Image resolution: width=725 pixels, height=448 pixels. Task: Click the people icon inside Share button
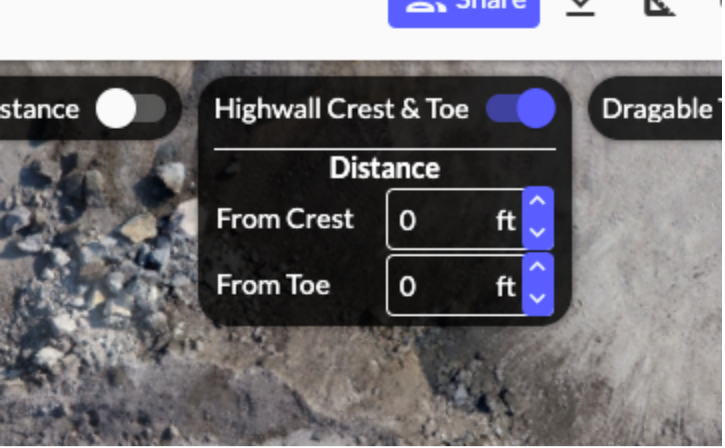pyautogui.click(x=426, y=6)
